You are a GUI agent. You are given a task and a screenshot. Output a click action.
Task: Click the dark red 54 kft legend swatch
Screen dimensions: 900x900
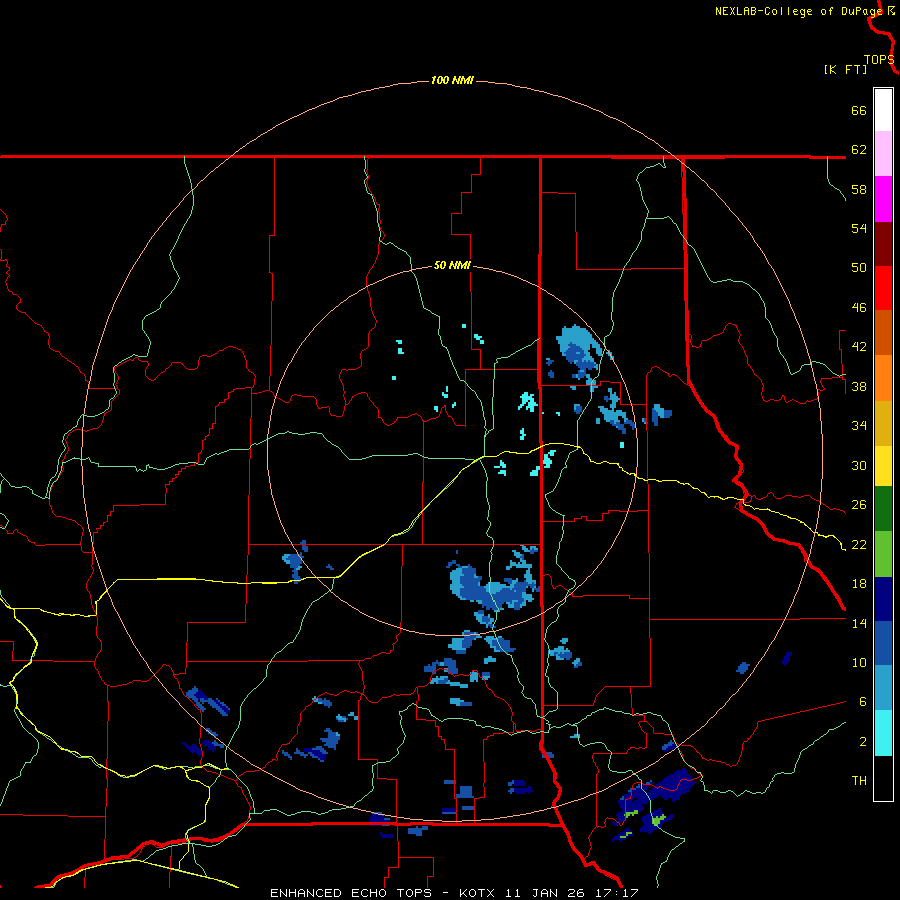(x=883, y=244)
